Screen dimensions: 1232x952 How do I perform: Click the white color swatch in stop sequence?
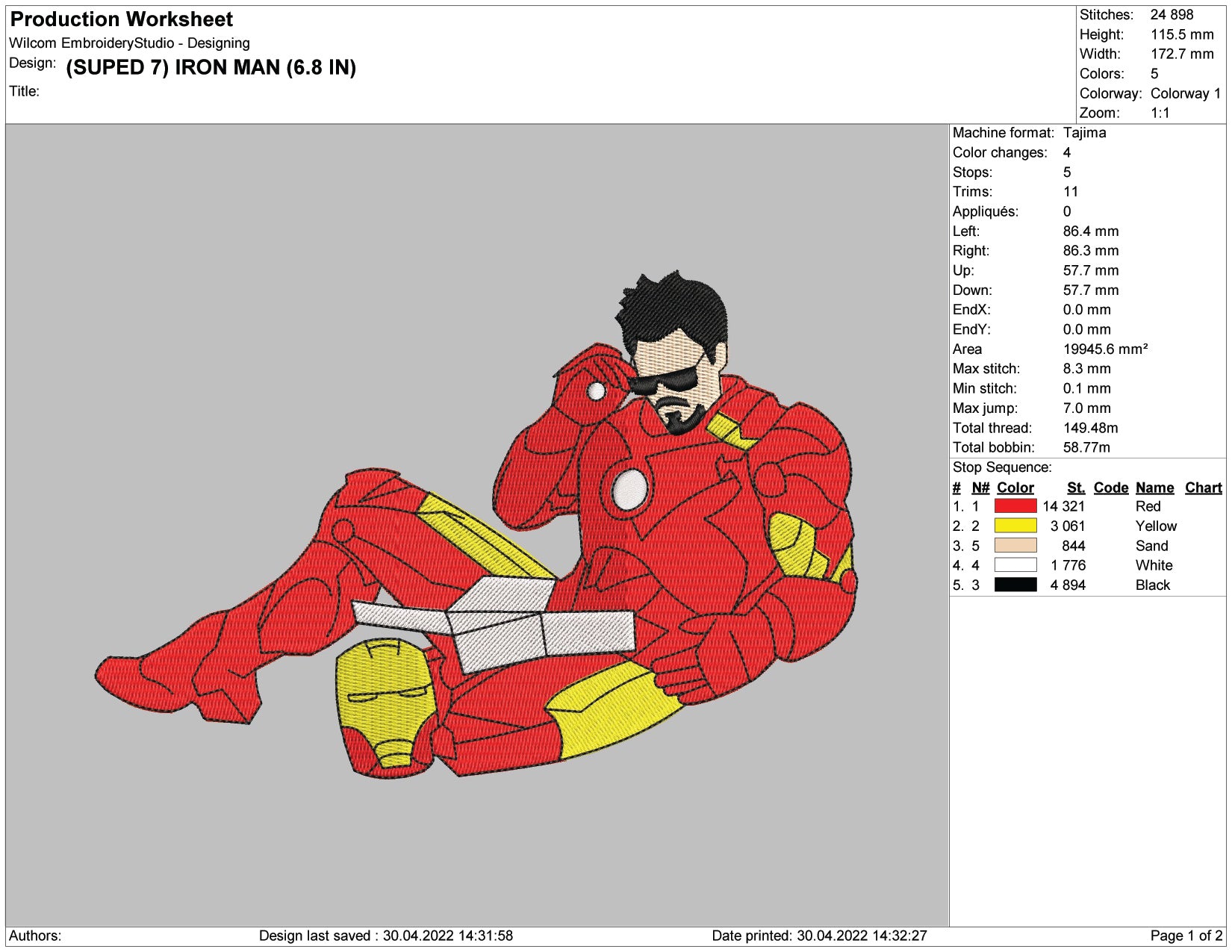coord(1015,565)
